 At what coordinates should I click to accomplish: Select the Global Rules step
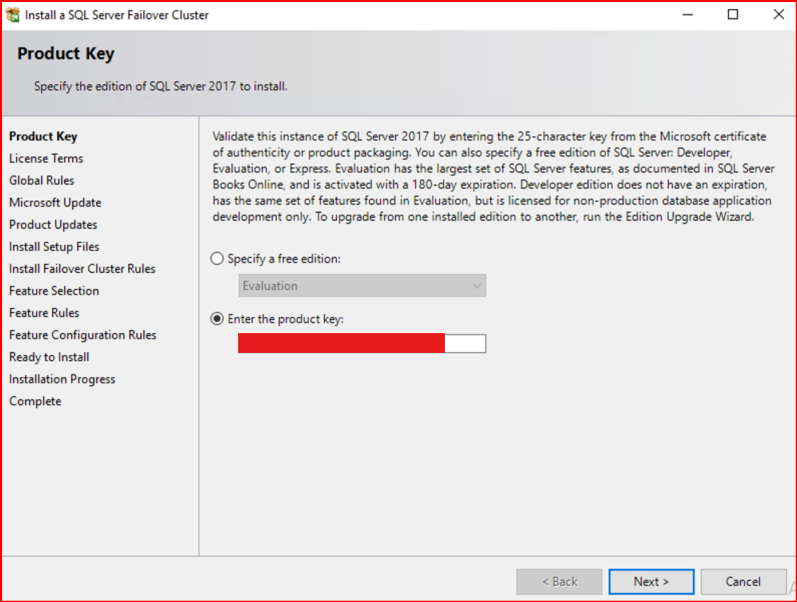42,180
